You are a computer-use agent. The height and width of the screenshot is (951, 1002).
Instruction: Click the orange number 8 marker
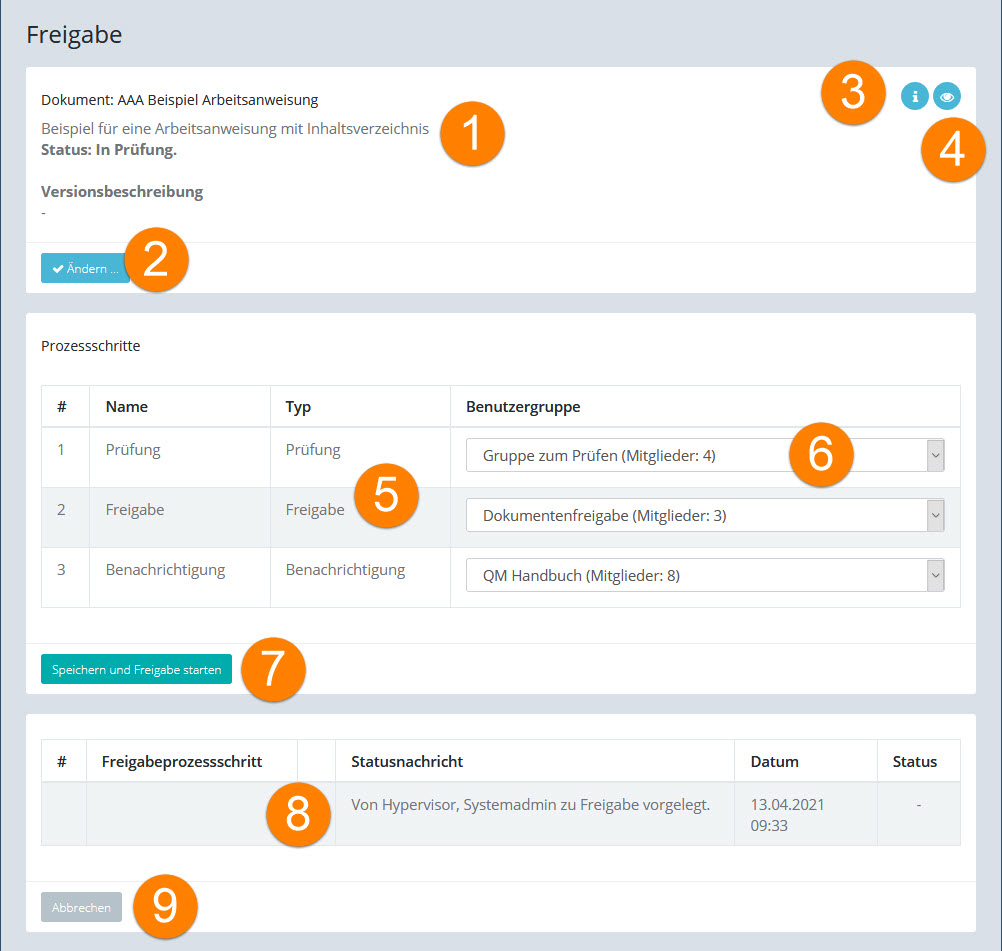[x=298, y=814]
